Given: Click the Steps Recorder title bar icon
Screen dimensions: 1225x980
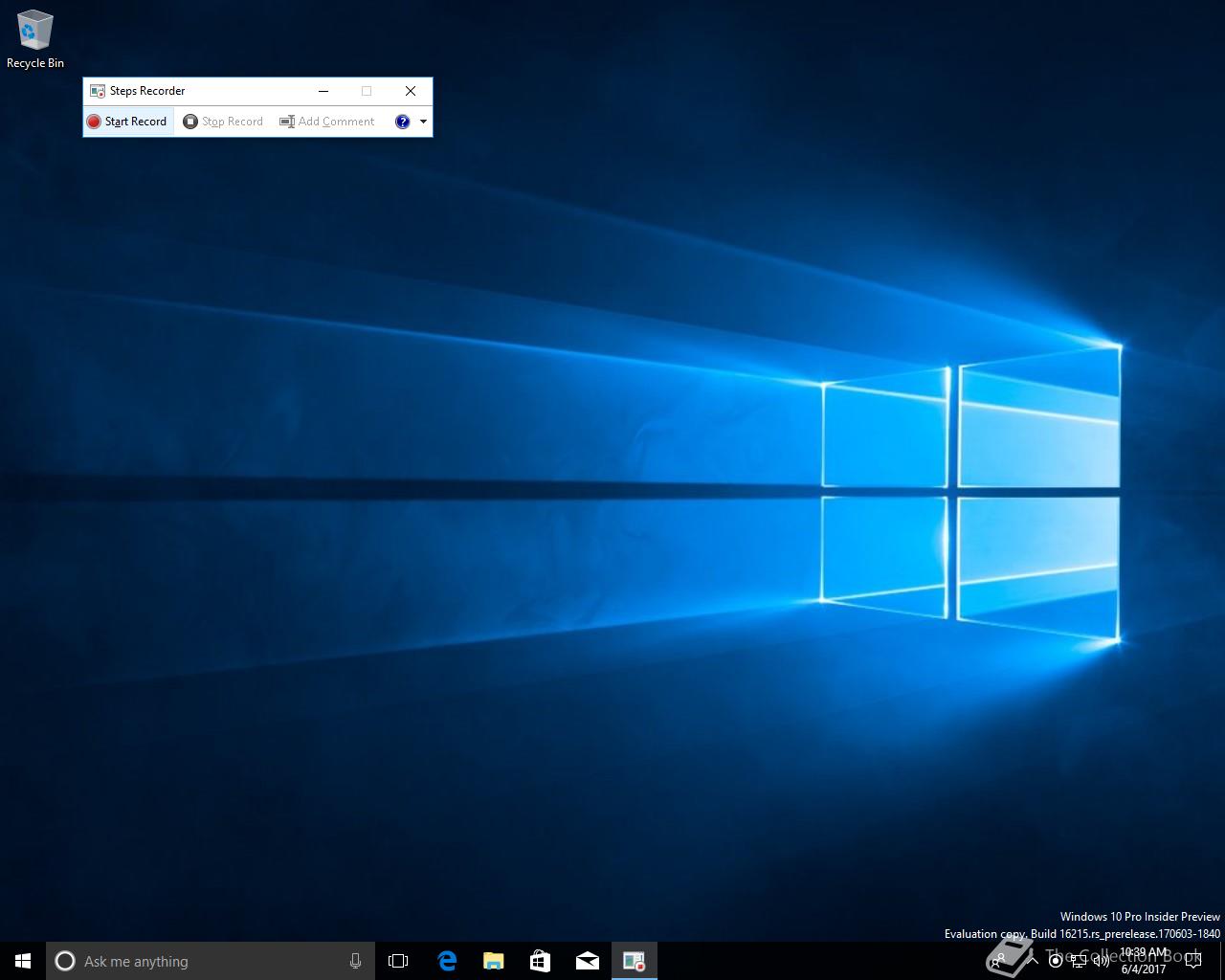Looking at the screenshot, I should coord(97,91).
